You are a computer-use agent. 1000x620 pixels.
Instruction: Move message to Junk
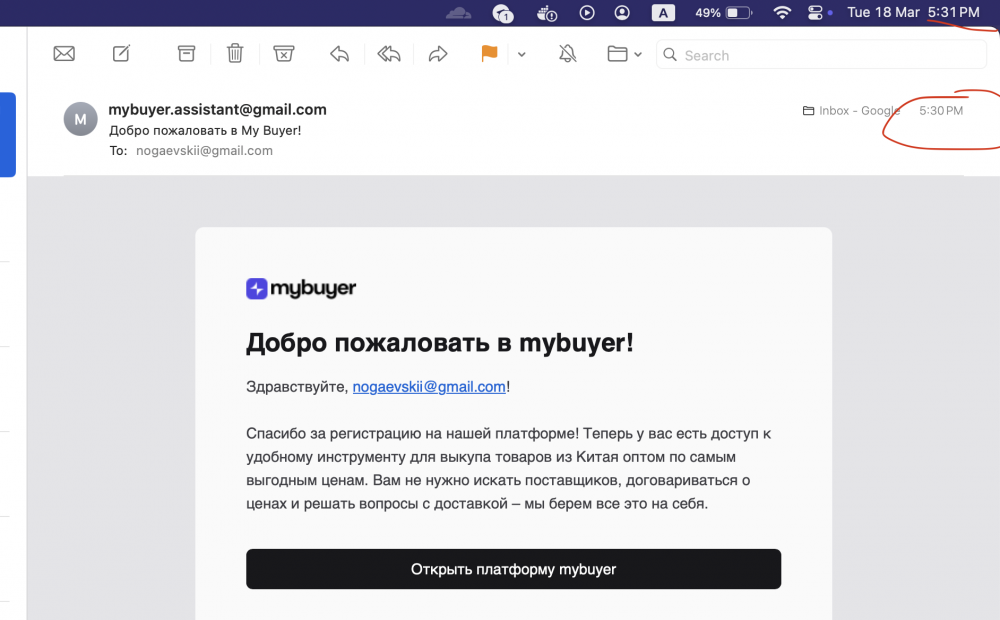pos(284,54)
